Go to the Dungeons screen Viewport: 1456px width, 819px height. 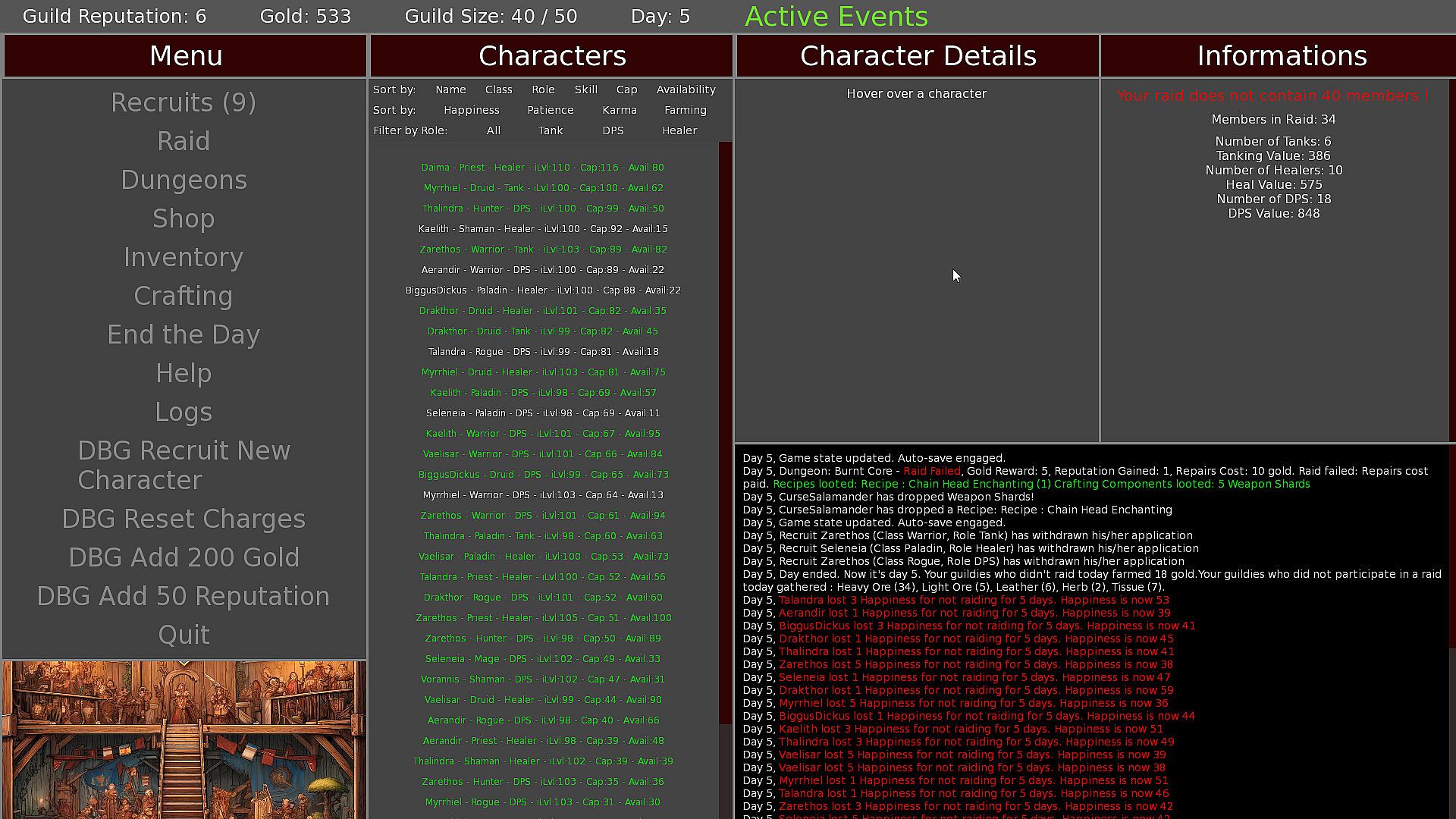click(184, 180)
